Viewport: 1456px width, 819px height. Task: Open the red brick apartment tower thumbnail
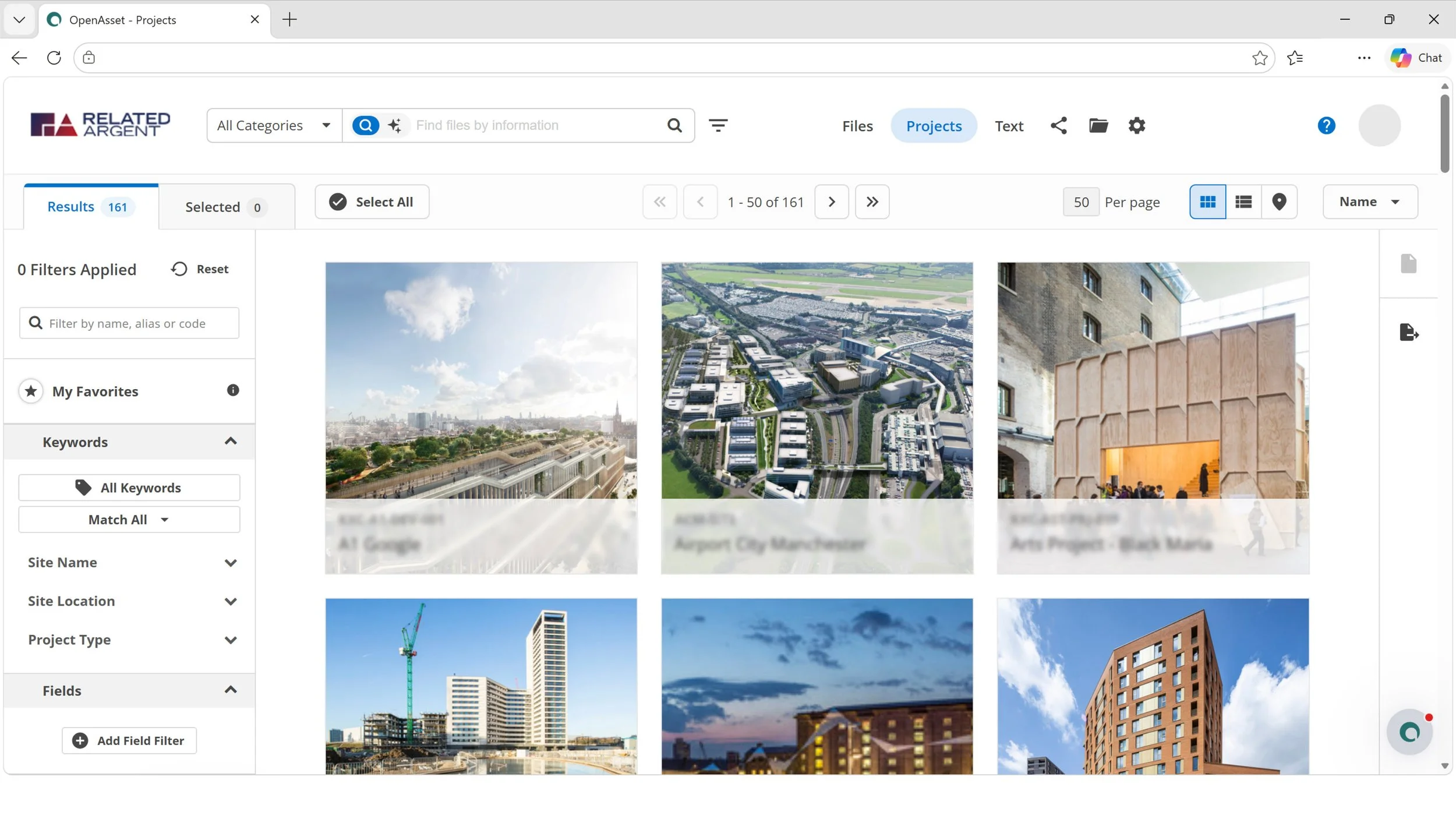tap(1153, 686)
